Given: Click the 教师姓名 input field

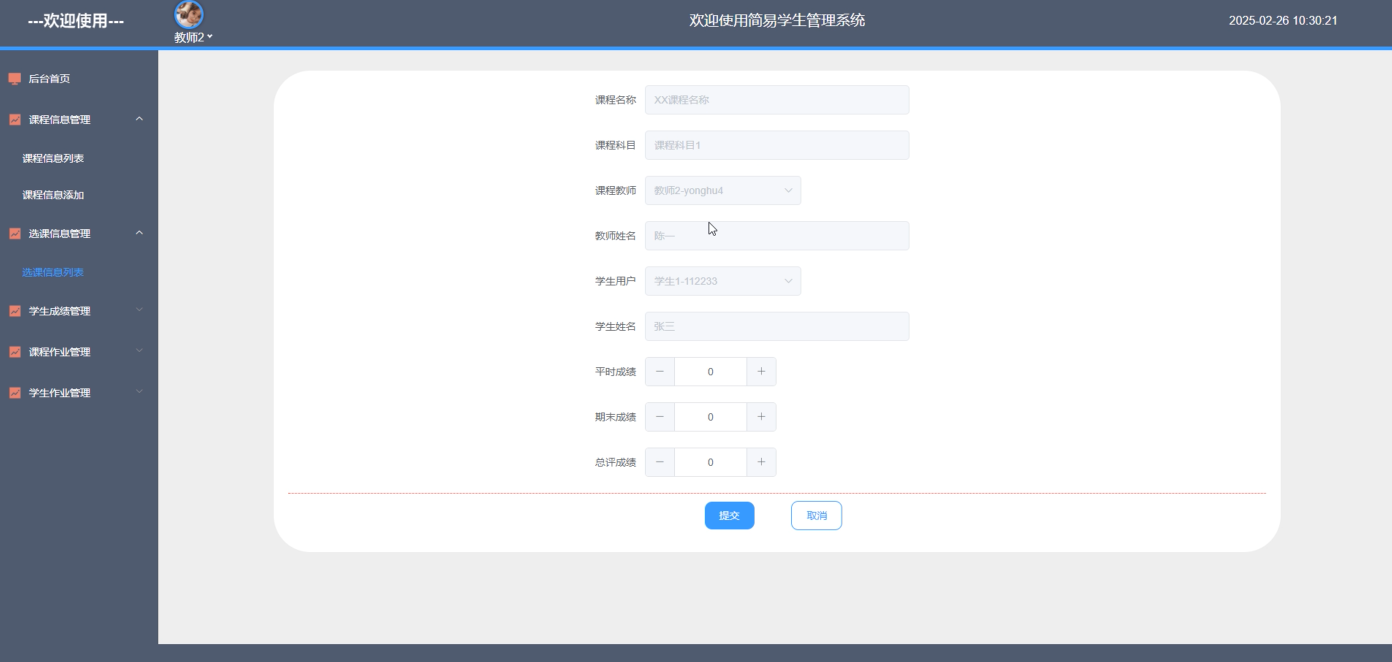Looking at the screenshot, I should pos(777,236).
